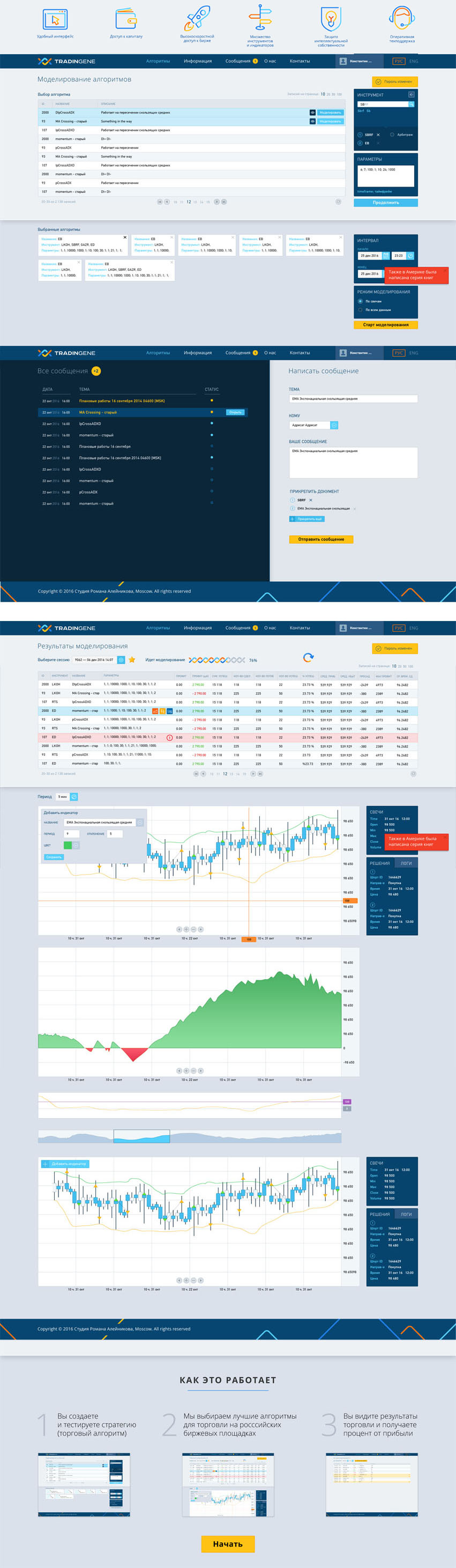
Task: Jump to first page in algorithm selection pagination
Action: pos(160,202)
